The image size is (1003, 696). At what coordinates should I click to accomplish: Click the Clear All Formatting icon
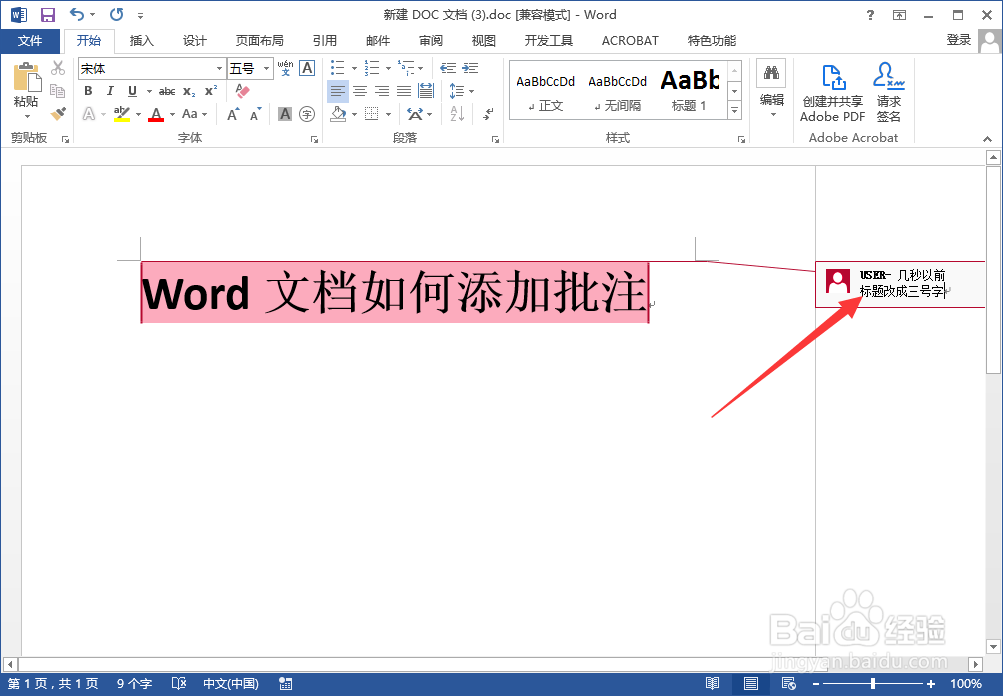point(241,91)
